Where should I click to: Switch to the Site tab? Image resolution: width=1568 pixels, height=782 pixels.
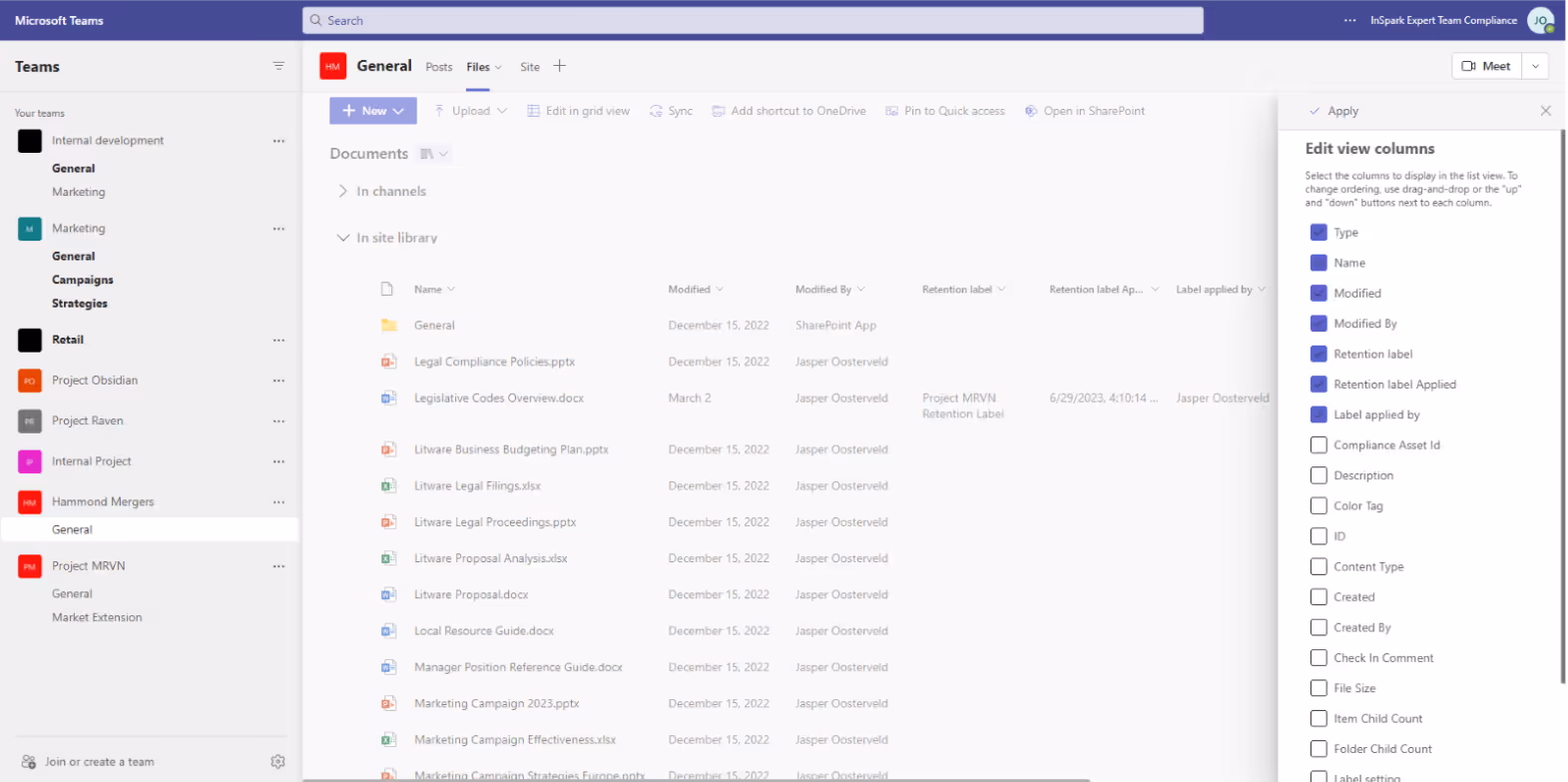point(530,67)
